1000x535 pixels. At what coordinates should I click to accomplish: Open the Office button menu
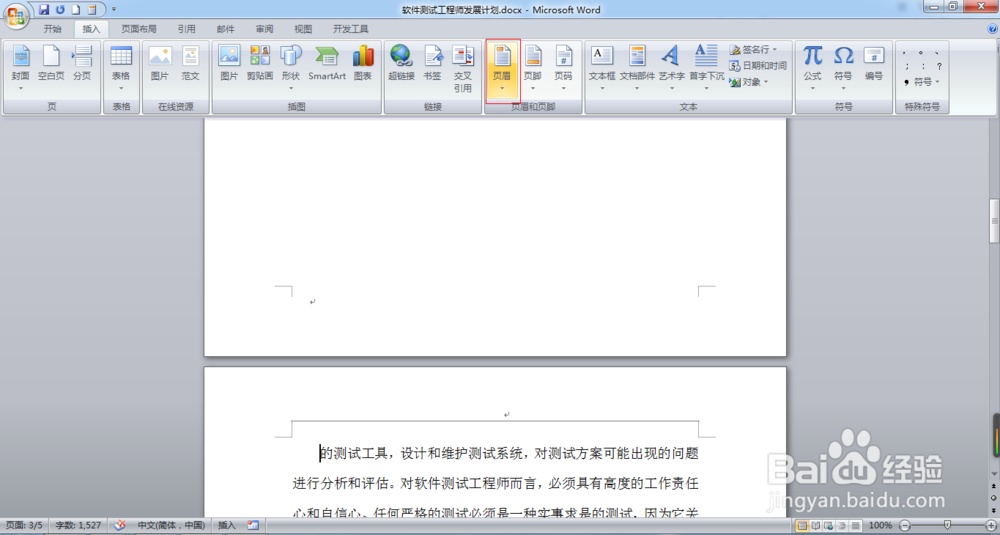(16, 16)
